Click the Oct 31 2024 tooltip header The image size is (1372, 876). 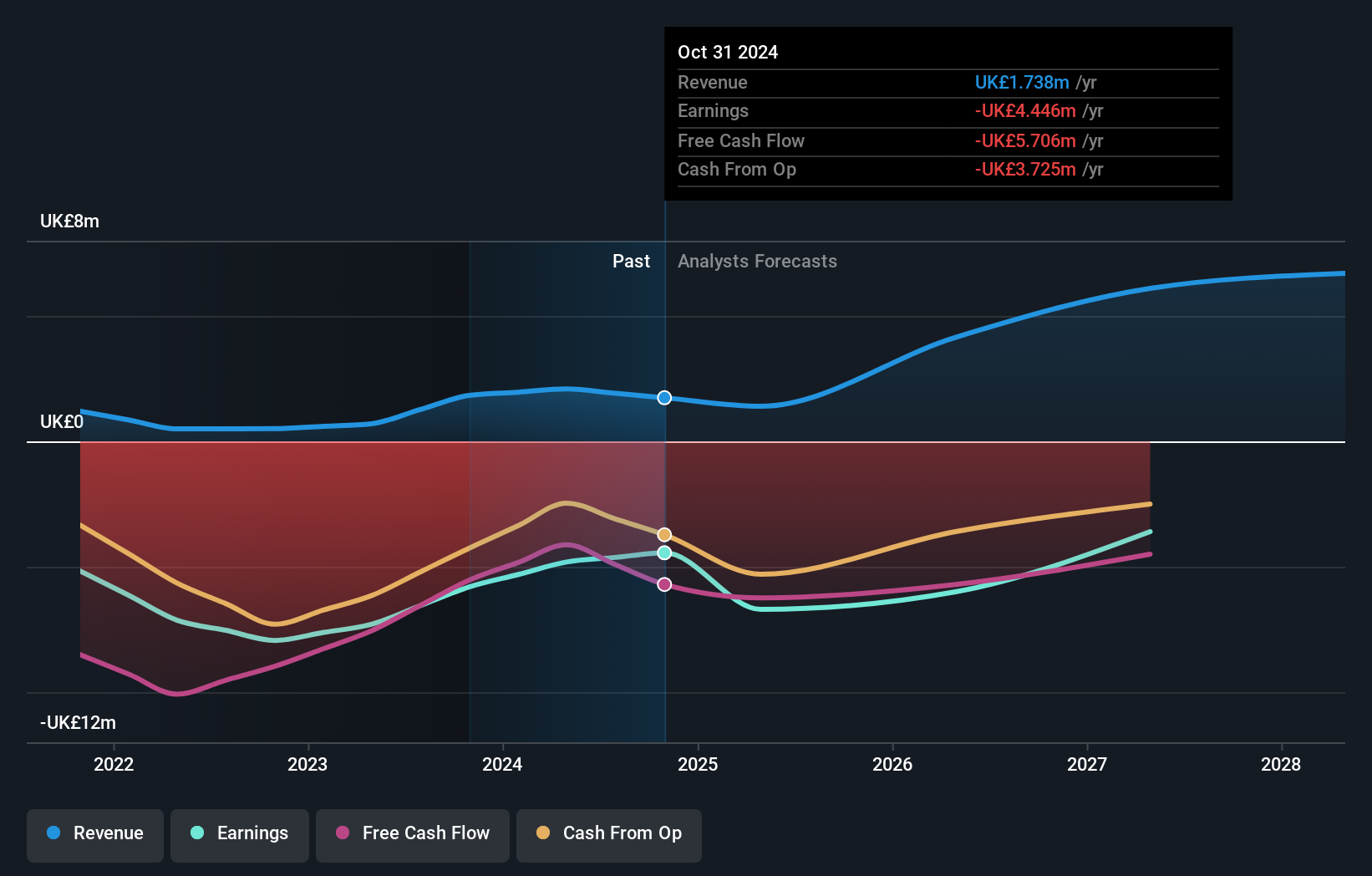728,52
